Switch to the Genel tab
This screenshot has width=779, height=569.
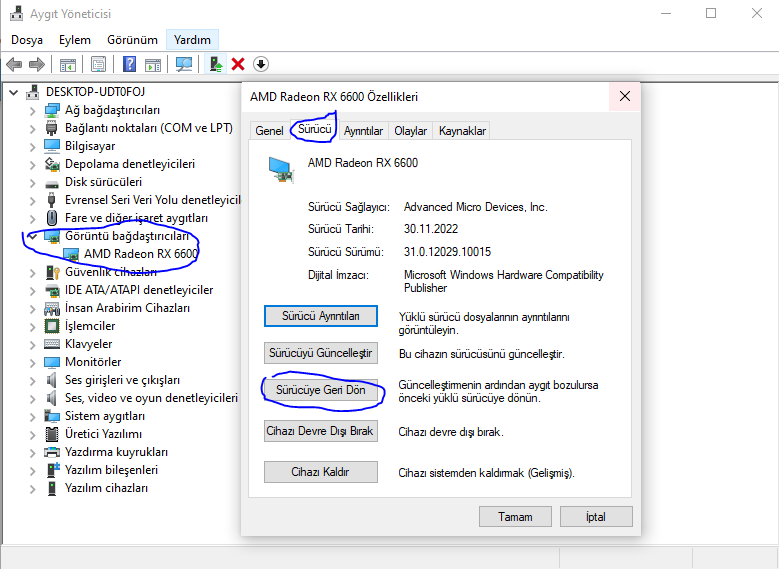point(269,131)
